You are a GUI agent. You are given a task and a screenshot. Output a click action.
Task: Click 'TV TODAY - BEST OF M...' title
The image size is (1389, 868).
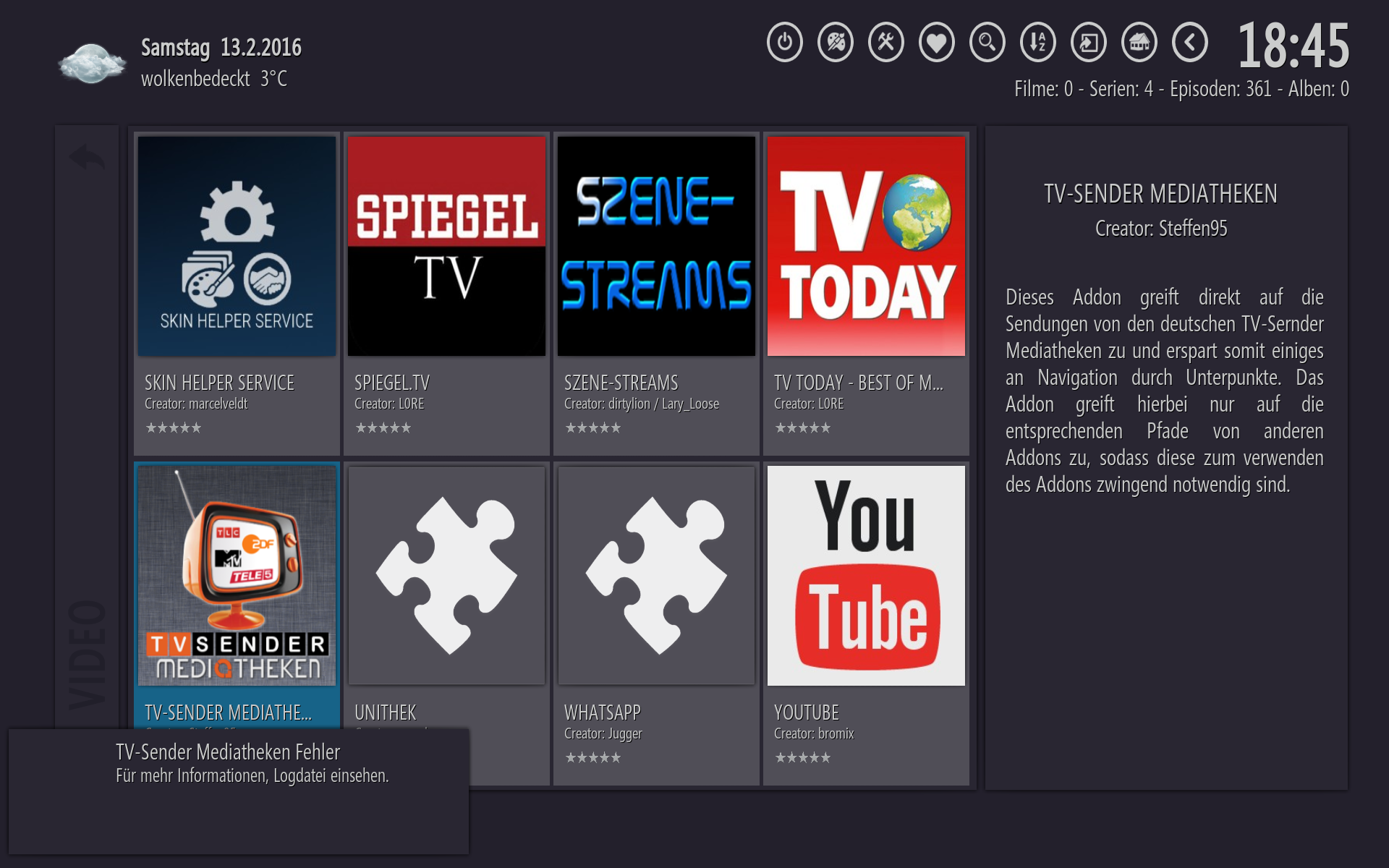[859, 383]
